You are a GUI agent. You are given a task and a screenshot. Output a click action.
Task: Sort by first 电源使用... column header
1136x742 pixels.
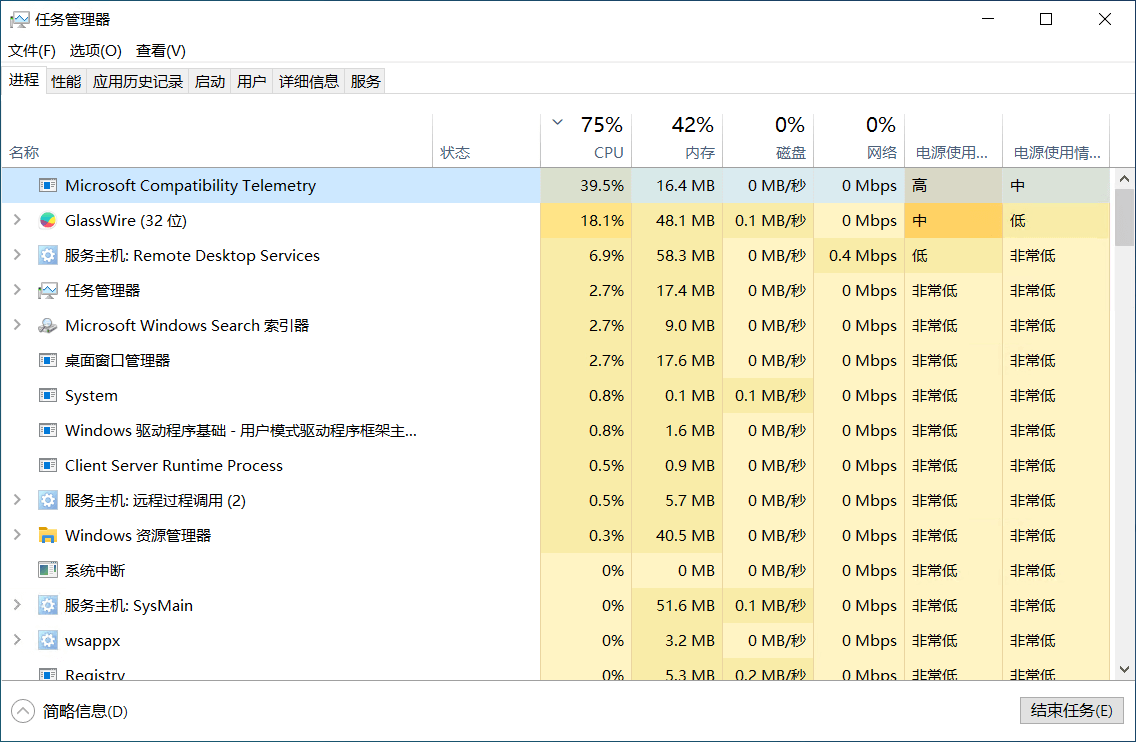[x=953, y=141]
